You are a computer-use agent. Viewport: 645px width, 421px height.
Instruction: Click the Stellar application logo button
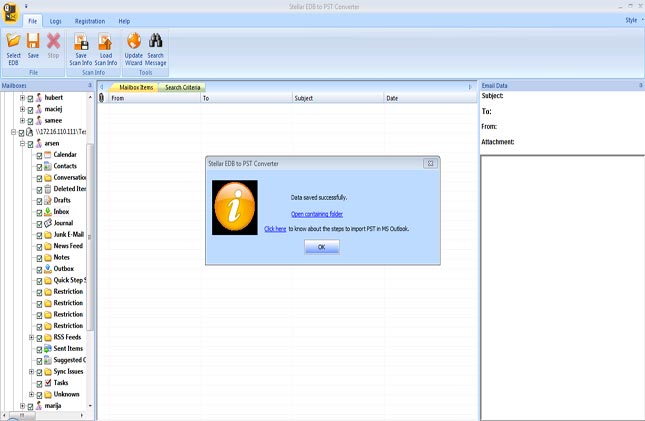coord(10,12)
